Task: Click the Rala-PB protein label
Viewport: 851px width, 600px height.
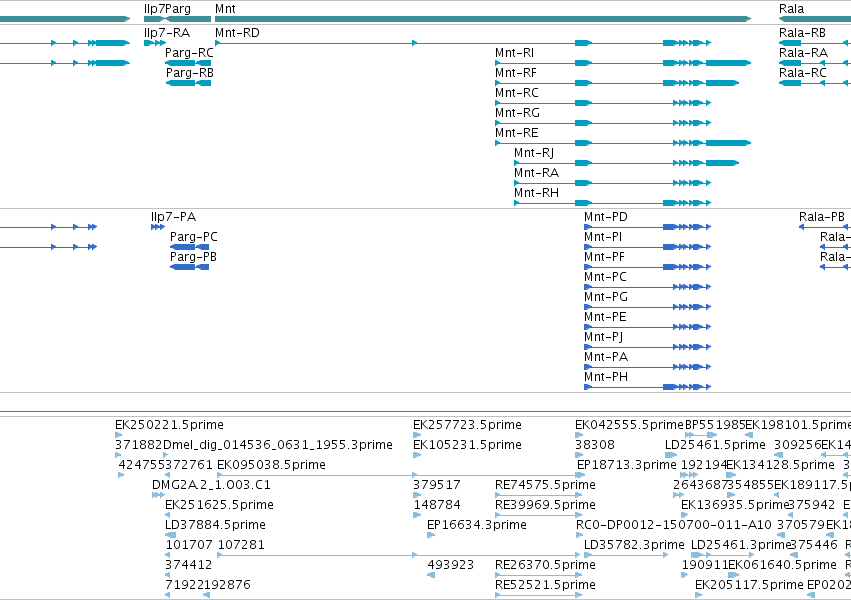Action: coord(822,217)
